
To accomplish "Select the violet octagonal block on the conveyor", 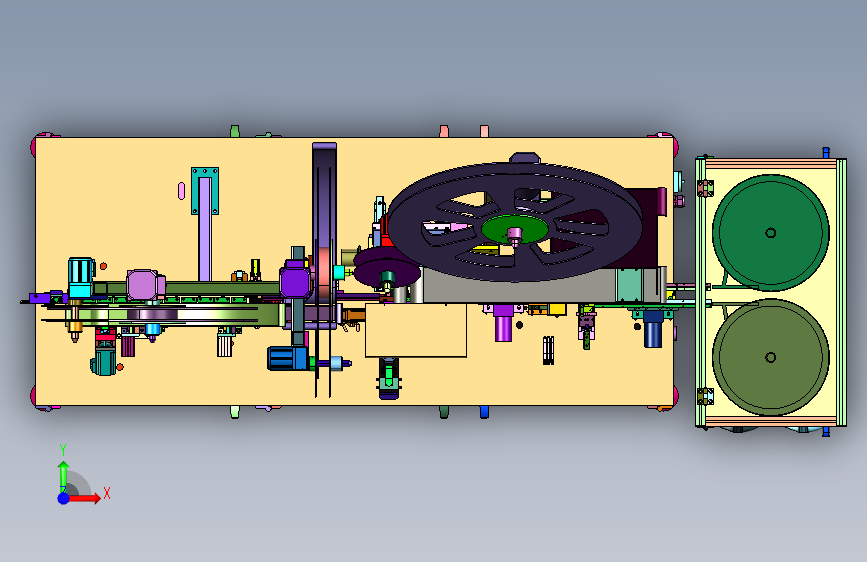I will coord(296,282).
